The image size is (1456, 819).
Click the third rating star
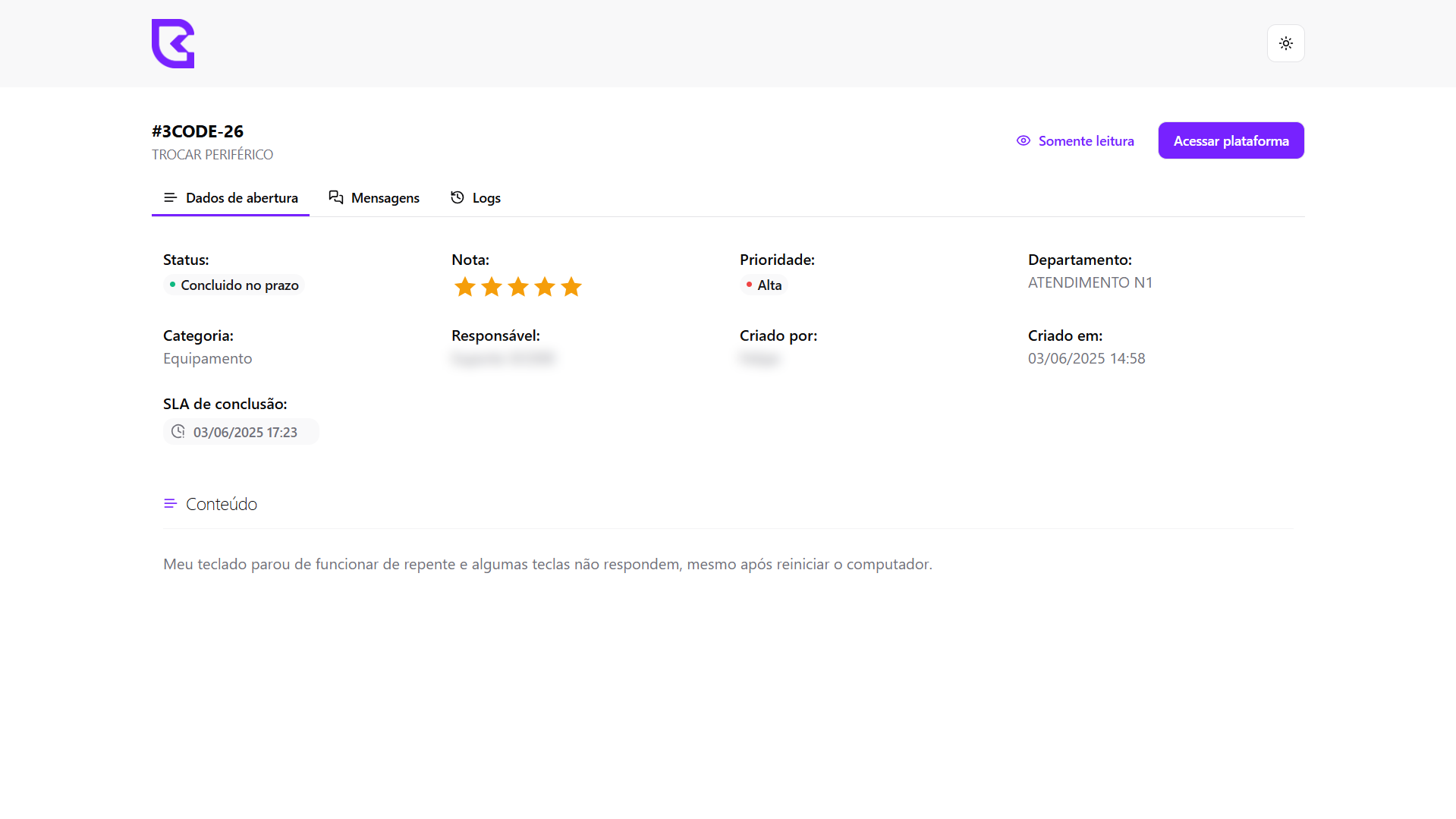point(518,287)
